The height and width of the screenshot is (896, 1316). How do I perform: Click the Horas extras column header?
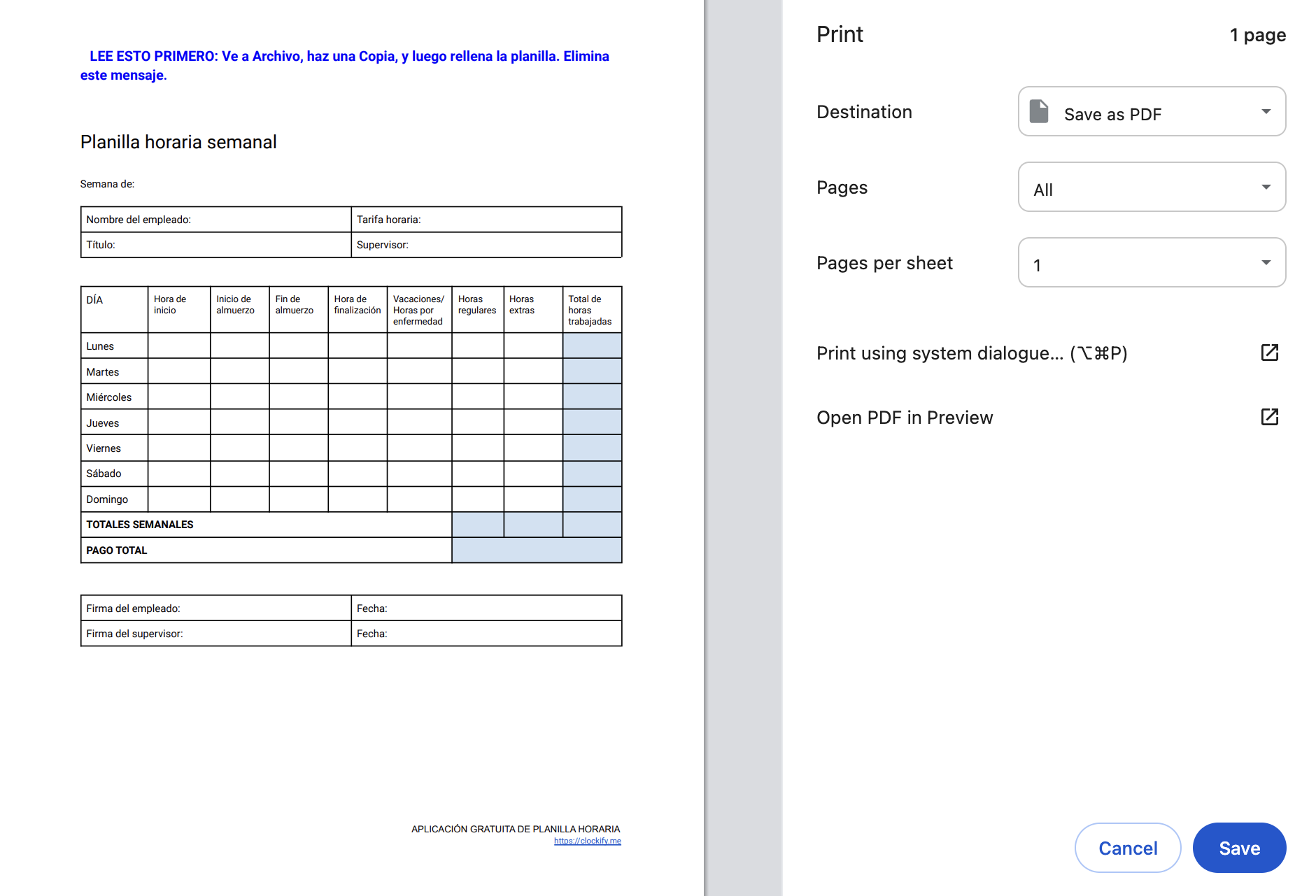coord(533,309)
